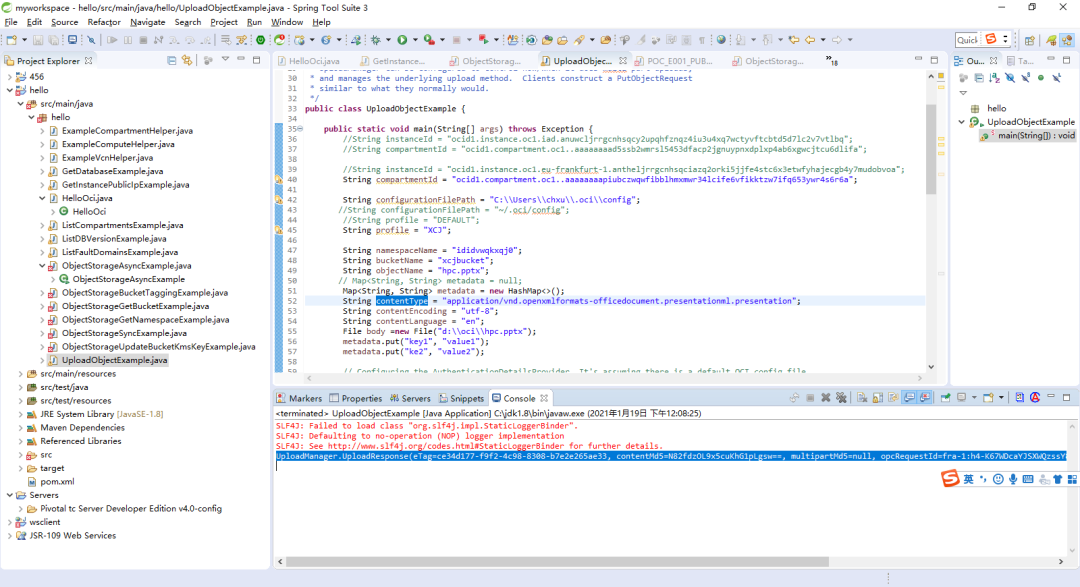The height and width of the screenshot is (587, 1080).
Task: Click the Run button in the main toolbar
Action: 401,40
